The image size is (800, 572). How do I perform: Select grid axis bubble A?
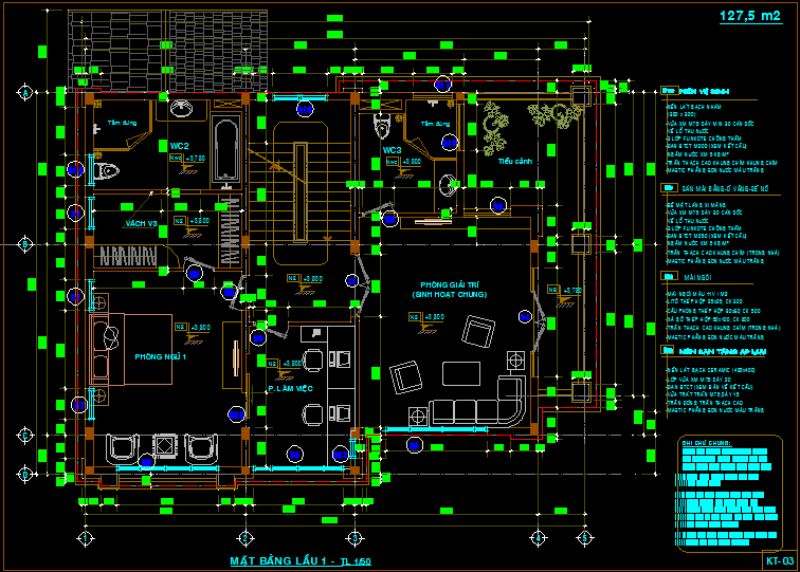coord(25,92)
